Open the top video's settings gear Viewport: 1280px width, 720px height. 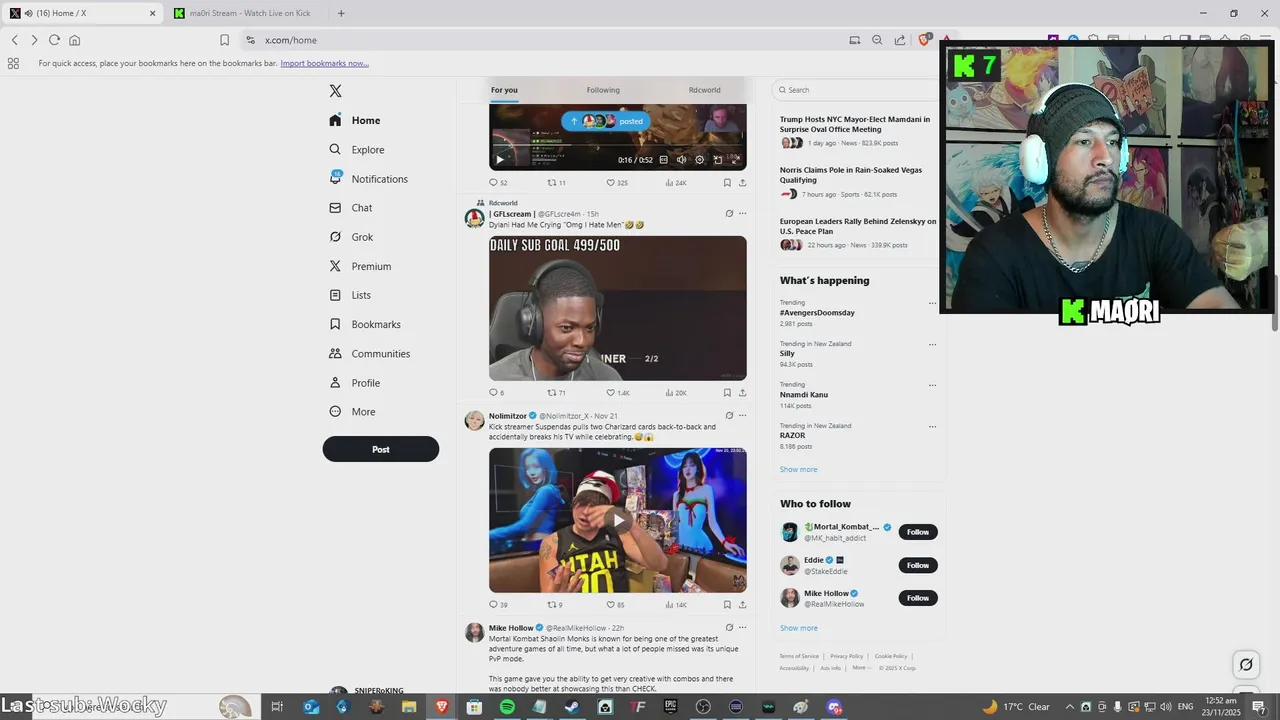point(699,160)
